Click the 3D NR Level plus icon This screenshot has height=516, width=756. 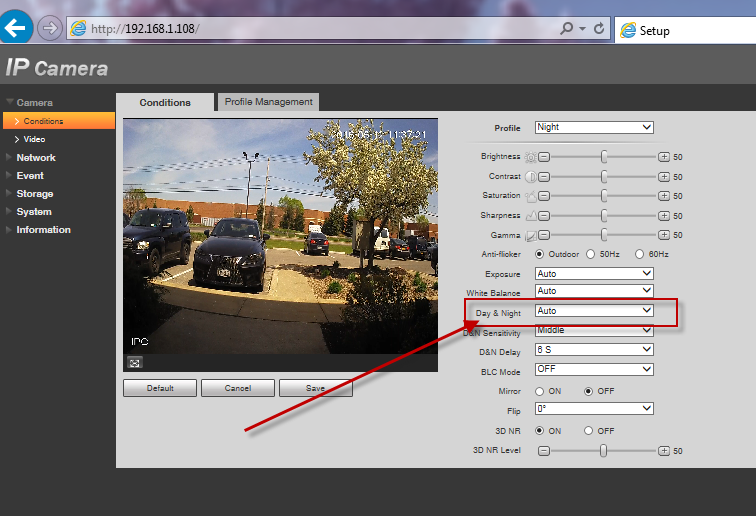point(663,451)
